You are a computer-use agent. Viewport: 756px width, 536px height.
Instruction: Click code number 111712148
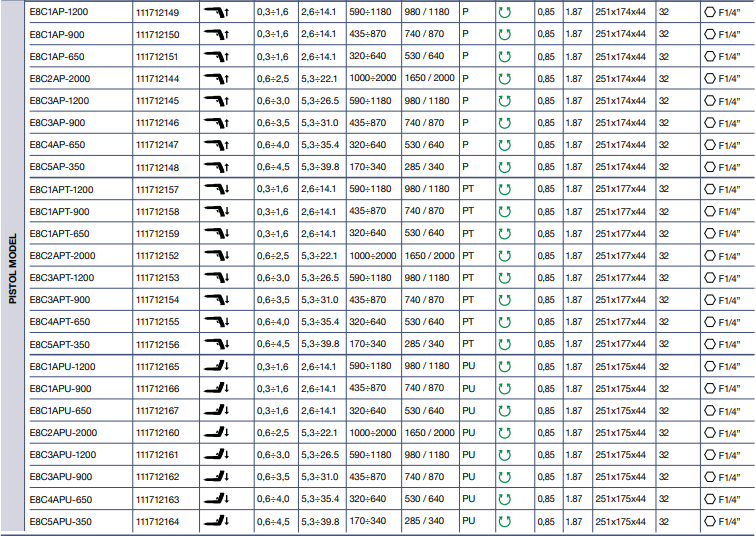tap(157, 167)
